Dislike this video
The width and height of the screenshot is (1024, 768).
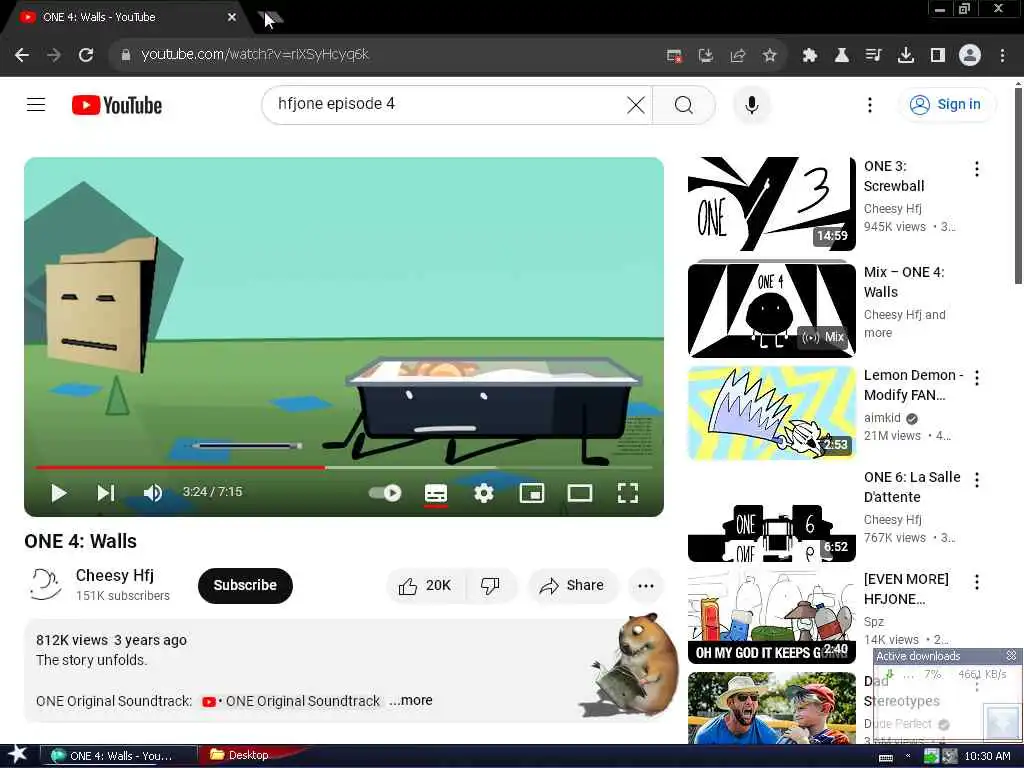[490, 585]
